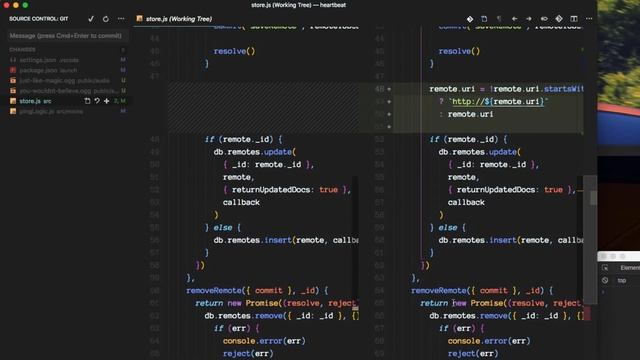Click 'removeRemote' in the left diff pane
This screenshot has width=640, height=360.
pyautogui.click(x=214, y=291)
